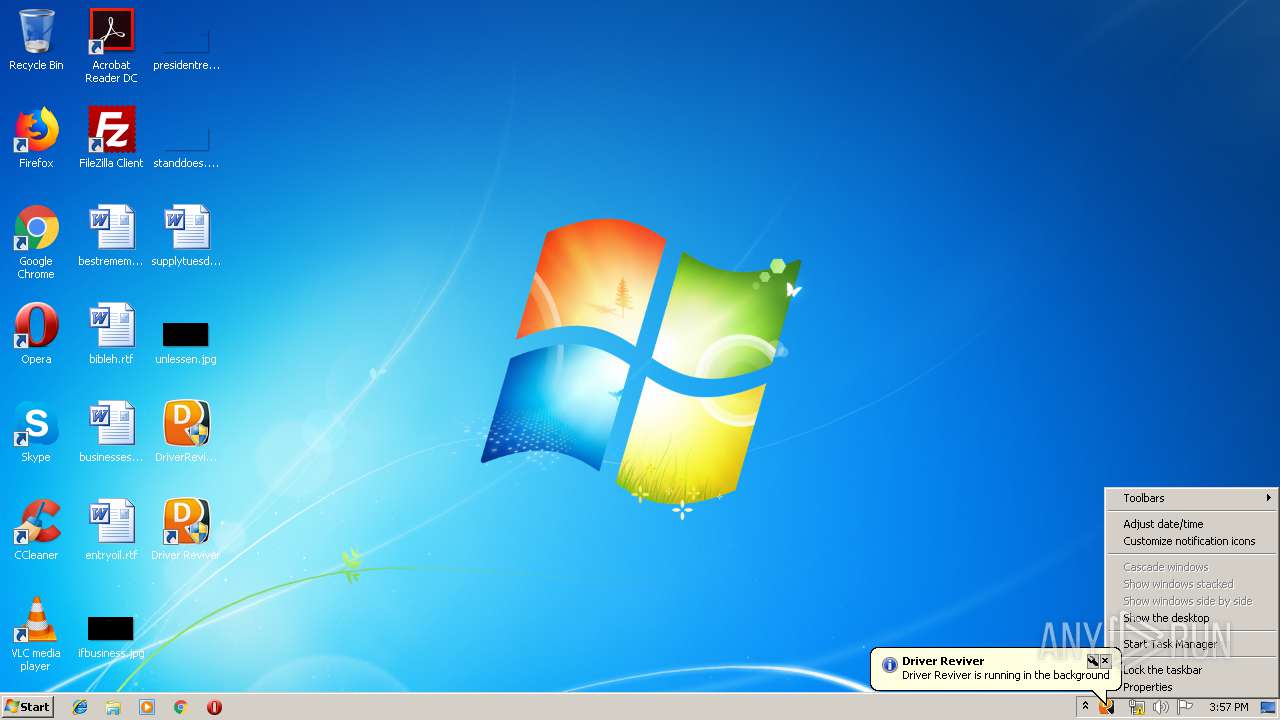Open network tray icon

pos(1137,707)
